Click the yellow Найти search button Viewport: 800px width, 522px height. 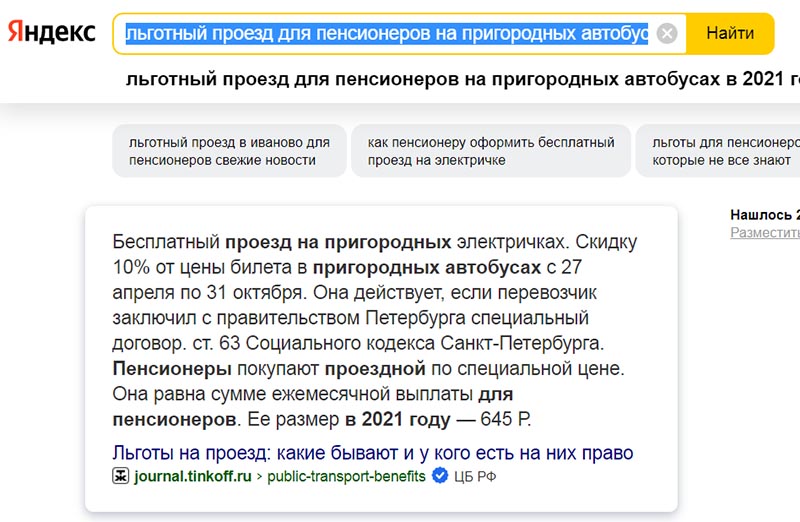pyautogui.click(x=730, y=34)
